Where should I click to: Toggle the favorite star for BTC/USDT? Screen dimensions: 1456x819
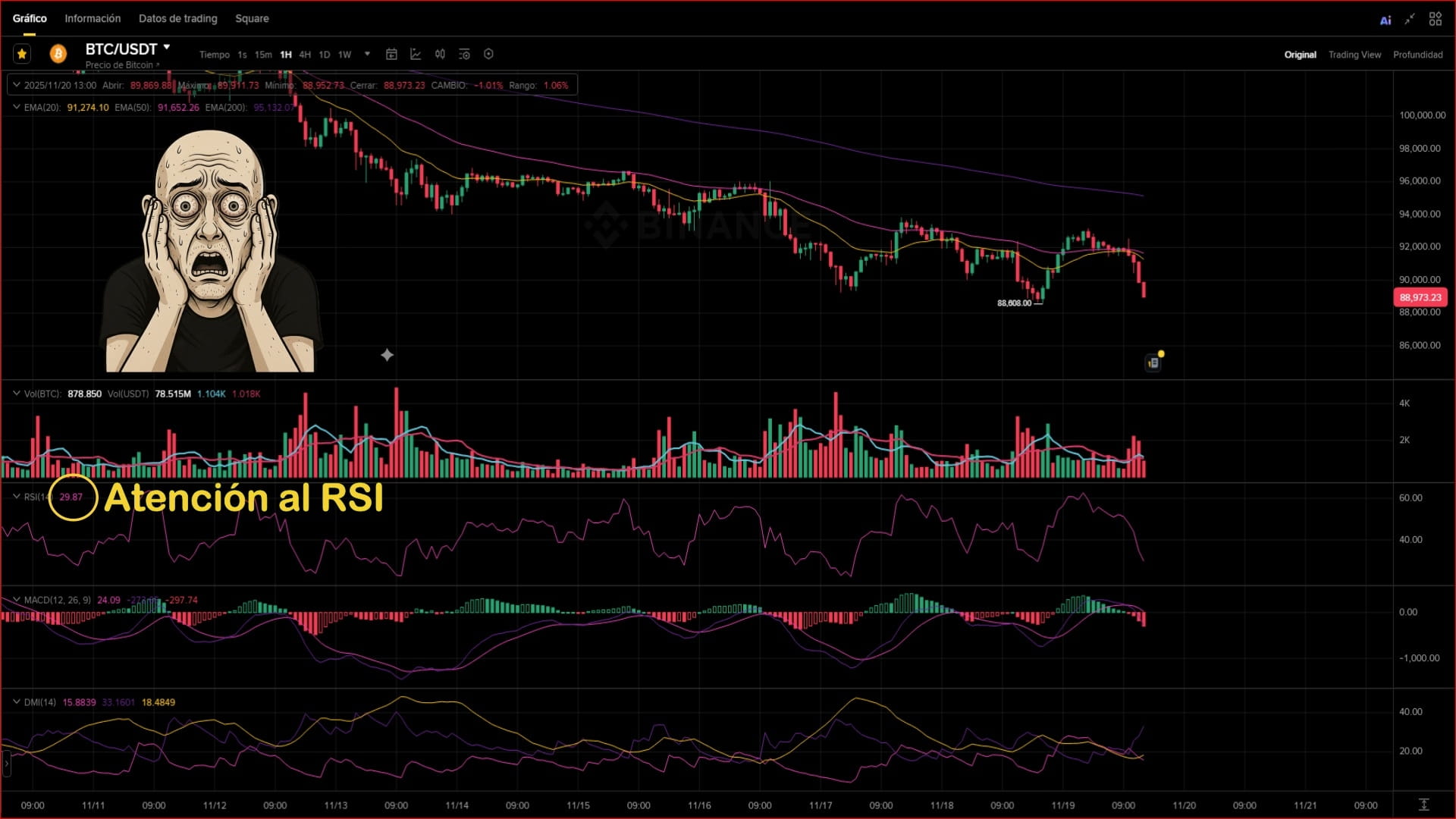coord(22,54)
